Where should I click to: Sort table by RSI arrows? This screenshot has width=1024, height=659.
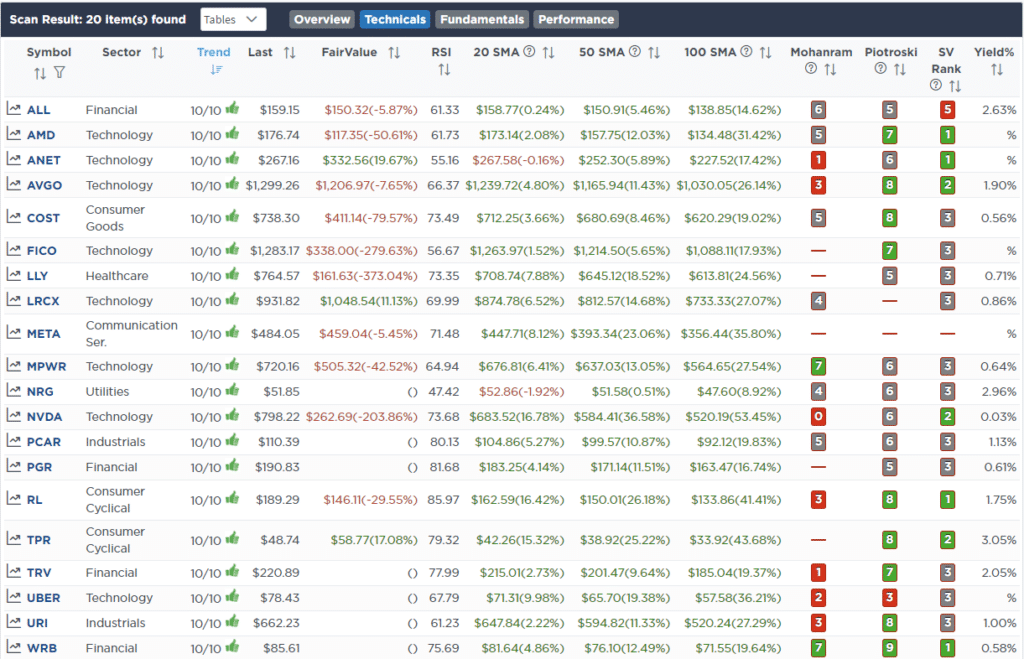pos(444,69)
